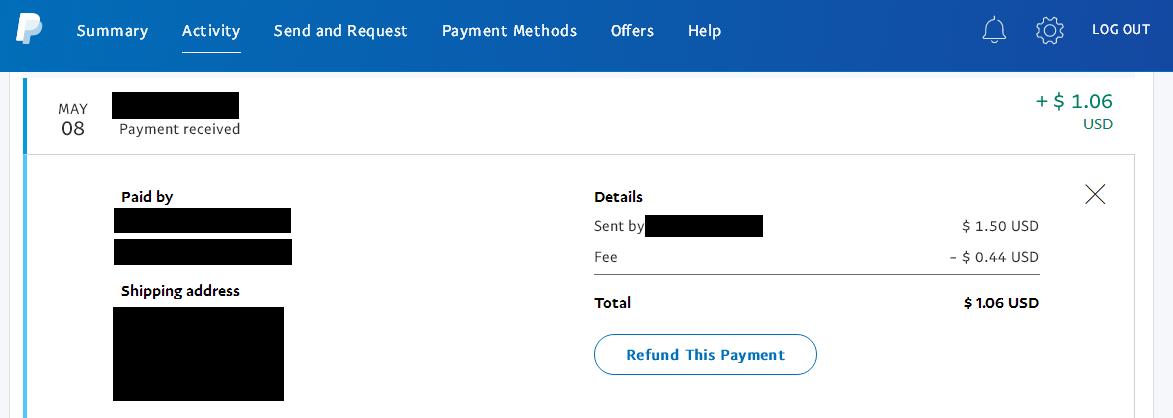Go to the Summary page
Viewport: 1173px width, 418px height.
112,31
